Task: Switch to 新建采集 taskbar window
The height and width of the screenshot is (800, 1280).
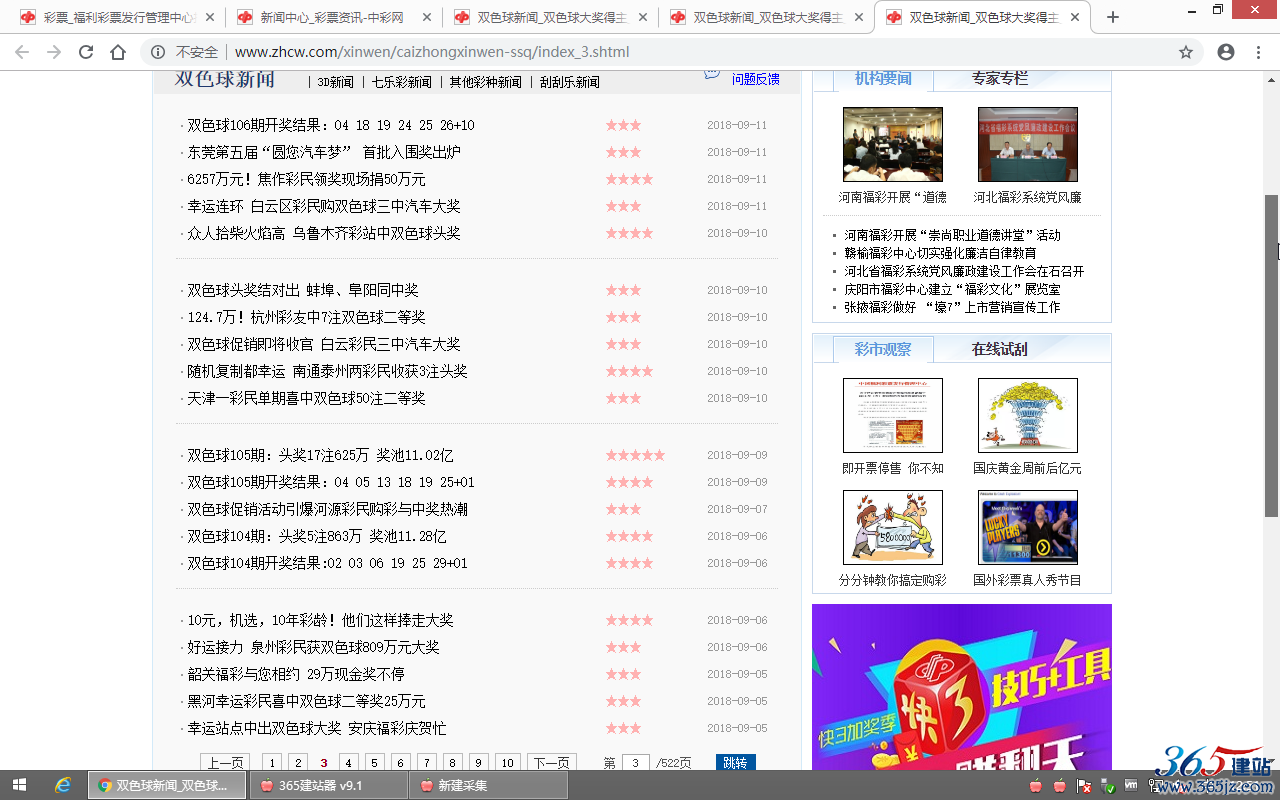Action: click(488, 785)
